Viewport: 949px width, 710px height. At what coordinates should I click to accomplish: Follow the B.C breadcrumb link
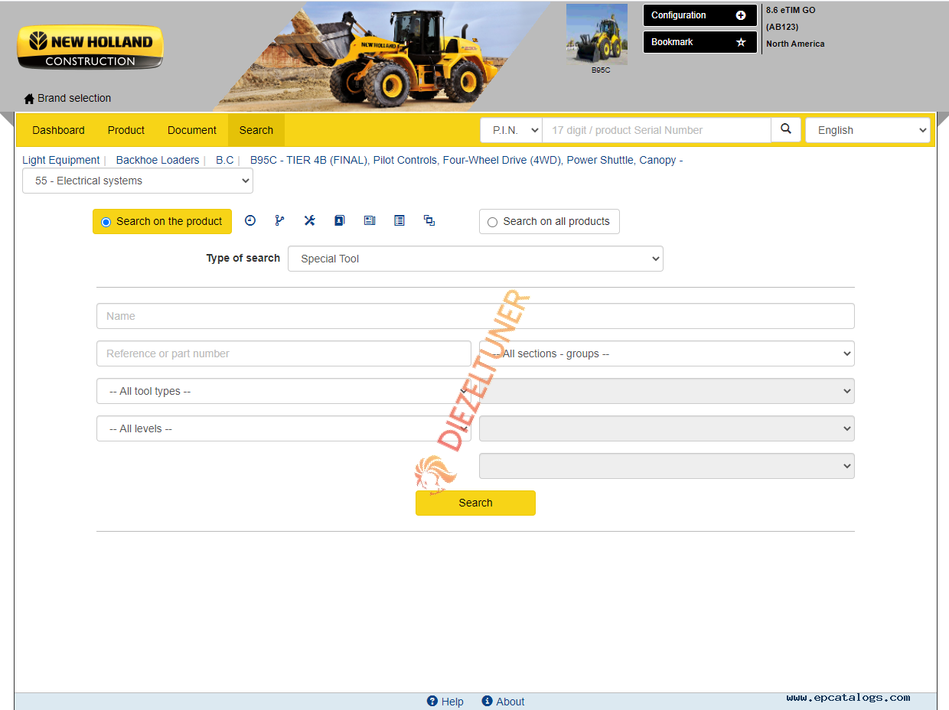(225, 160)
